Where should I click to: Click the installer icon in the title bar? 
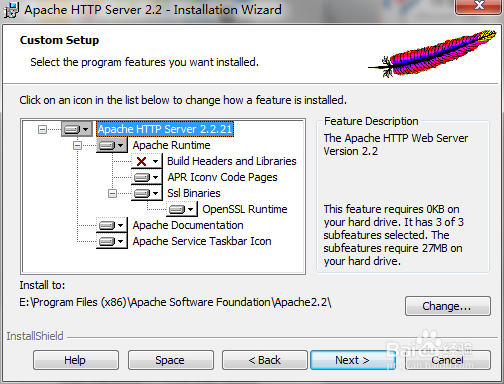11,10
